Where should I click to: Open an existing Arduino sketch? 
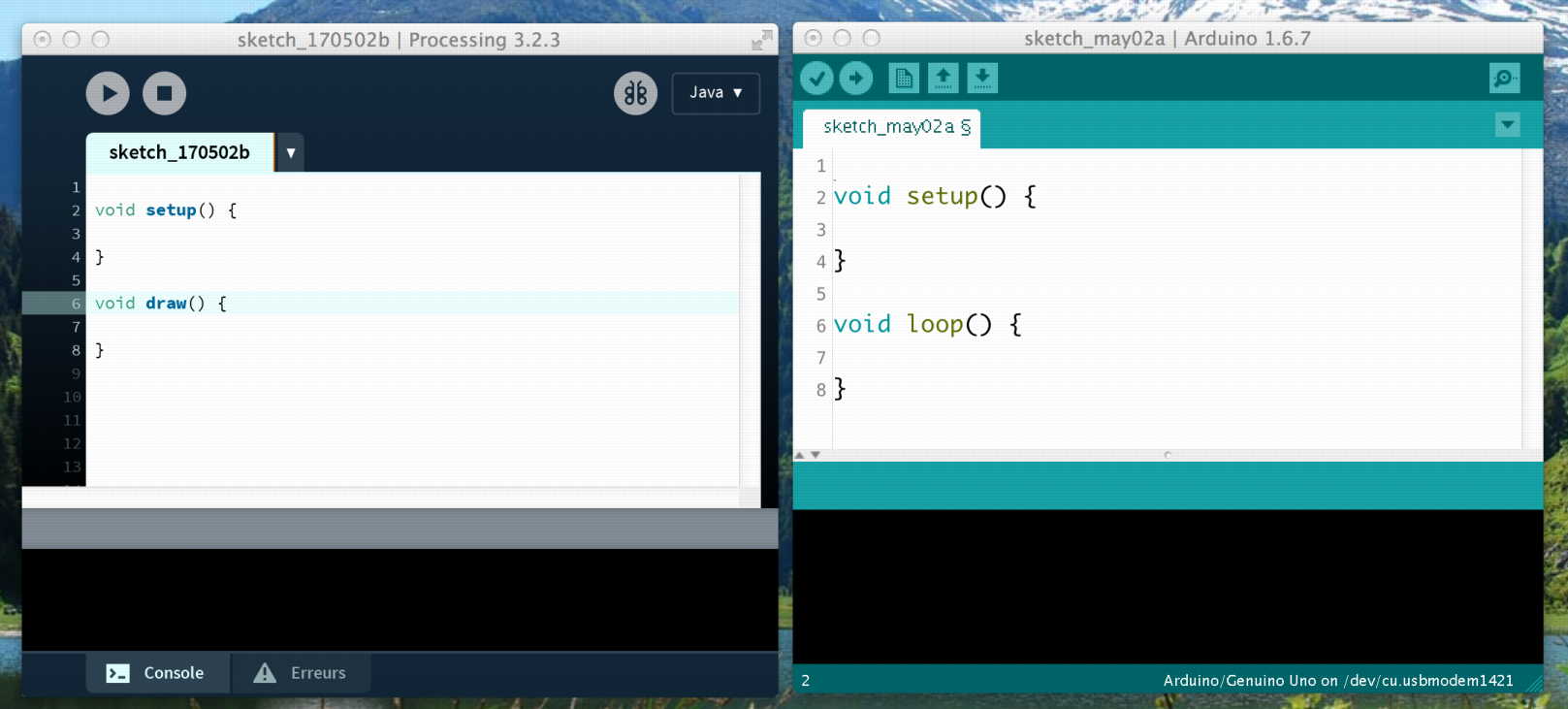943,78
